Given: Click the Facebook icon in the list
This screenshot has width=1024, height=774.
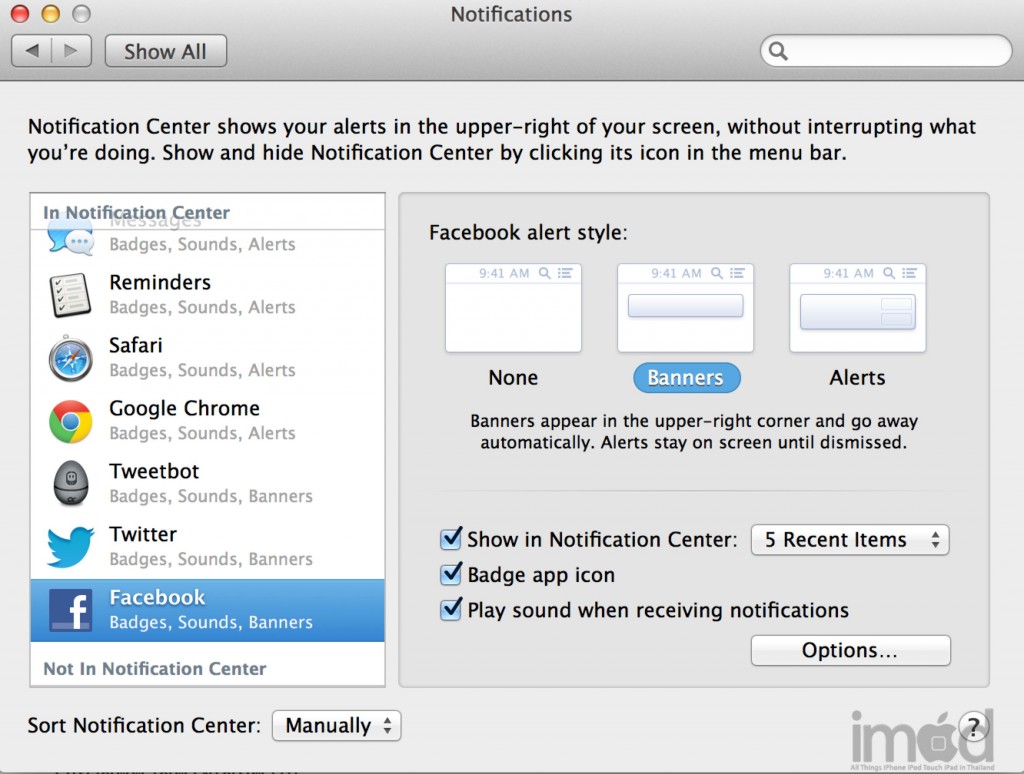Looking at the screenshot, I should [70, 610].
